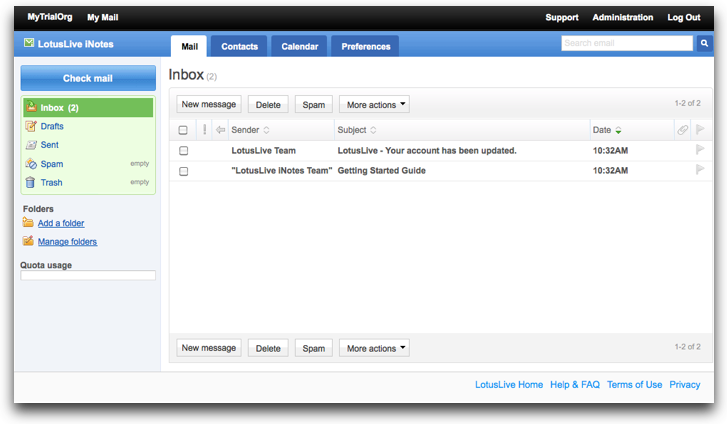Click Log Out
This screenshot has width=727, height=424.
point(684,17)
